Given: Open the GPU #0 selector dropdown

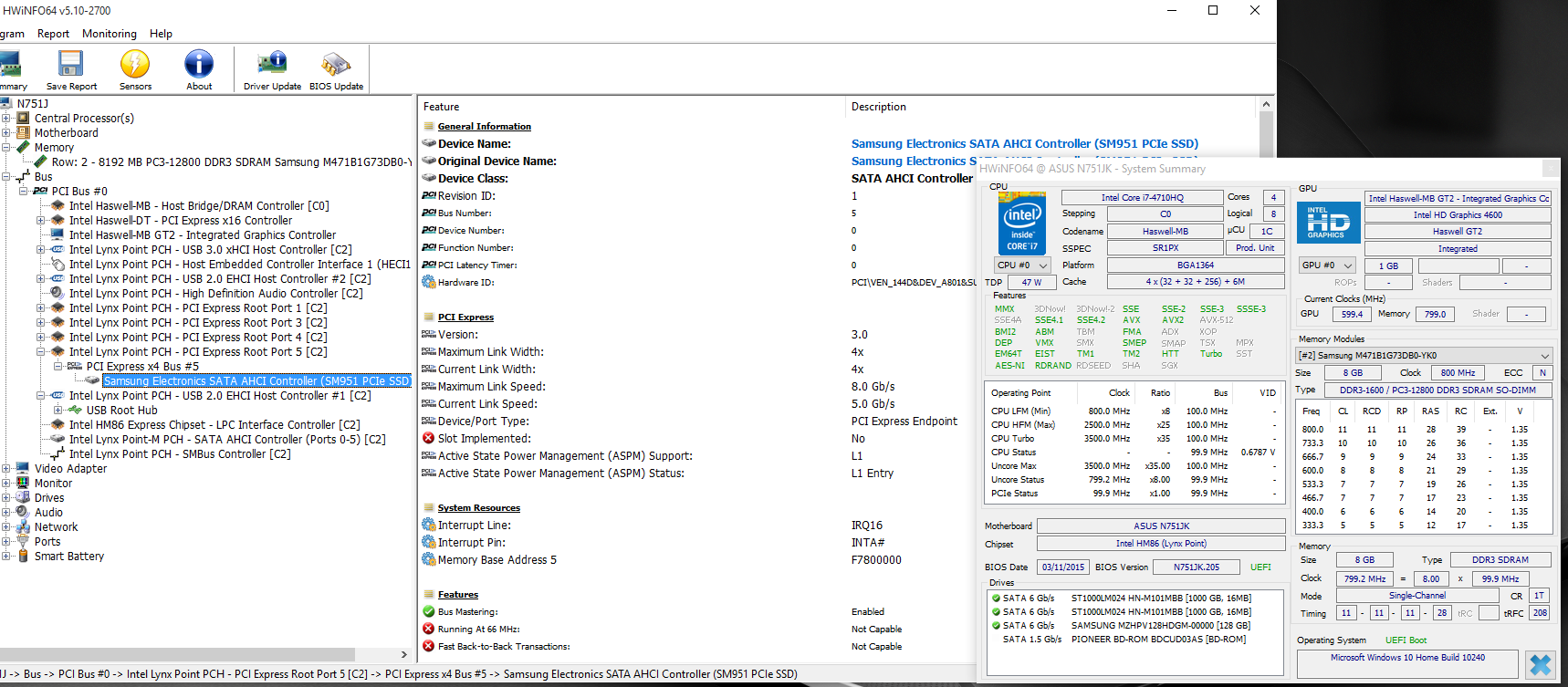Looking at the screenshot, I should pos(1327,265).
